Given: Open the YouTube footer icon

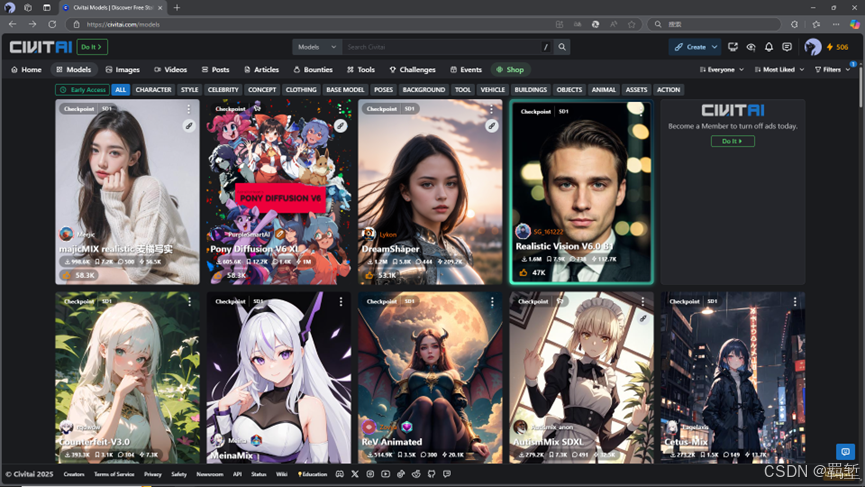Looking at the screenshot, I should coord(386,474).
